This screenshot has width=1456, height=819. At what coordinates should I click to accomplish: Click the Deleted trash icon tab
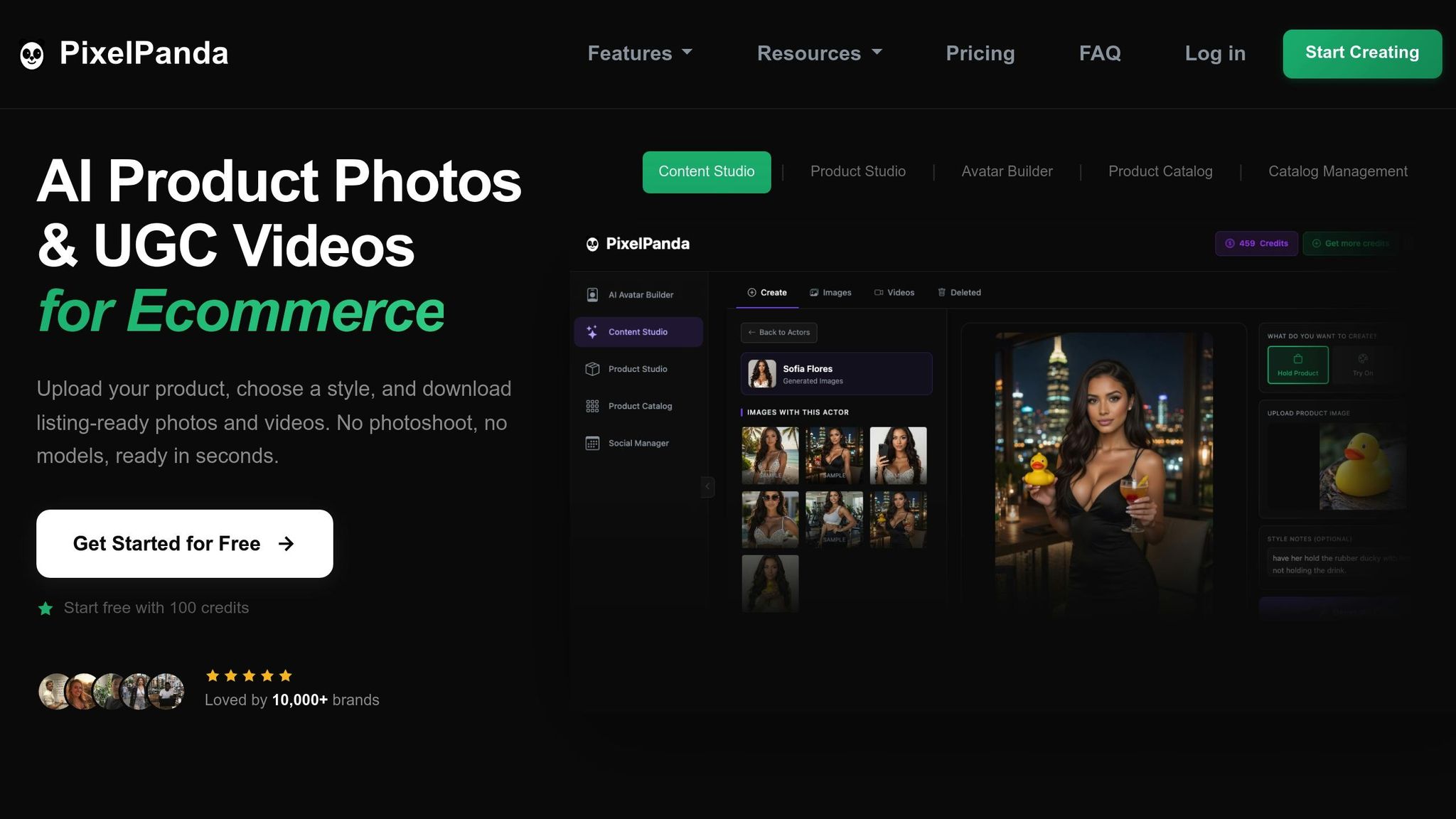click(942, 292)
